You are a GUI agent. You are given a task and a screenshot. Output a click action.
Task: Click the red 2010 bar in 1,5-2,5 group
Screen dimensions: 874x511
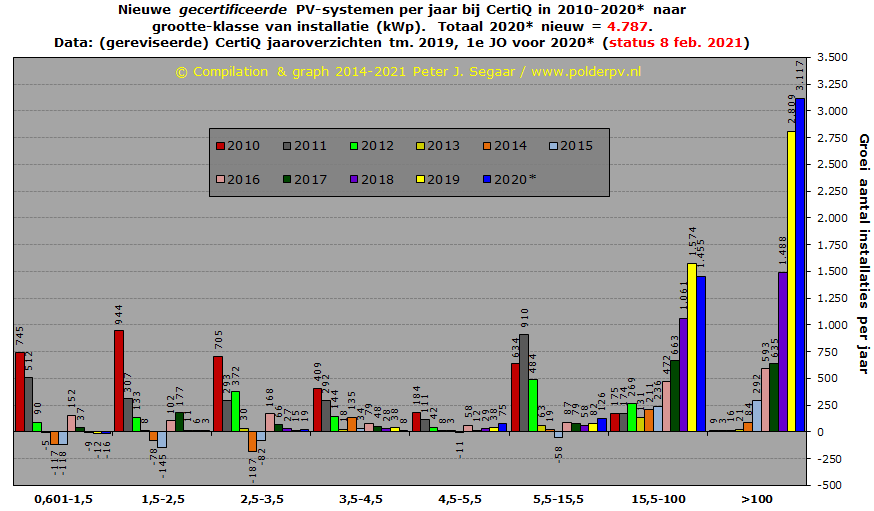pos(119,381)
